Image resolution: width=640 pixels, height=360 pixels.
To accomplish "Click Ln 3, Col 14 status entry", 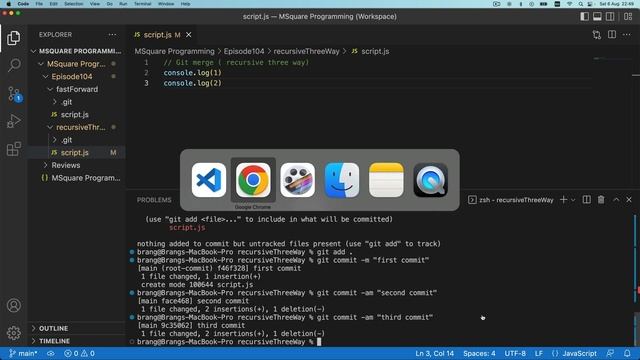I will click(x=434, y=353).
